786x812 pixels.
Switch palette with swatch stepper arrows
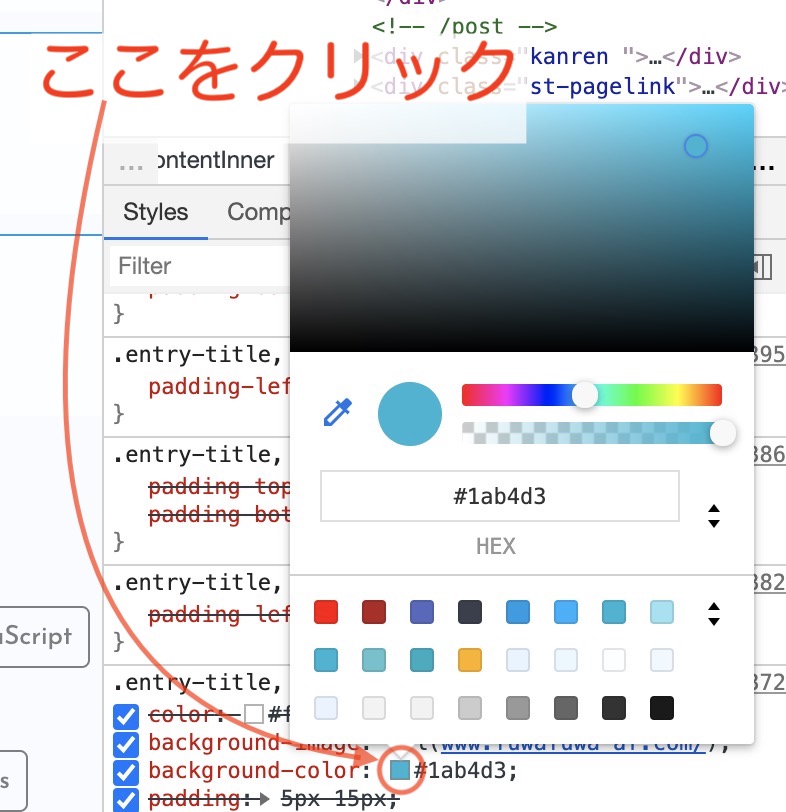point(714,614)
